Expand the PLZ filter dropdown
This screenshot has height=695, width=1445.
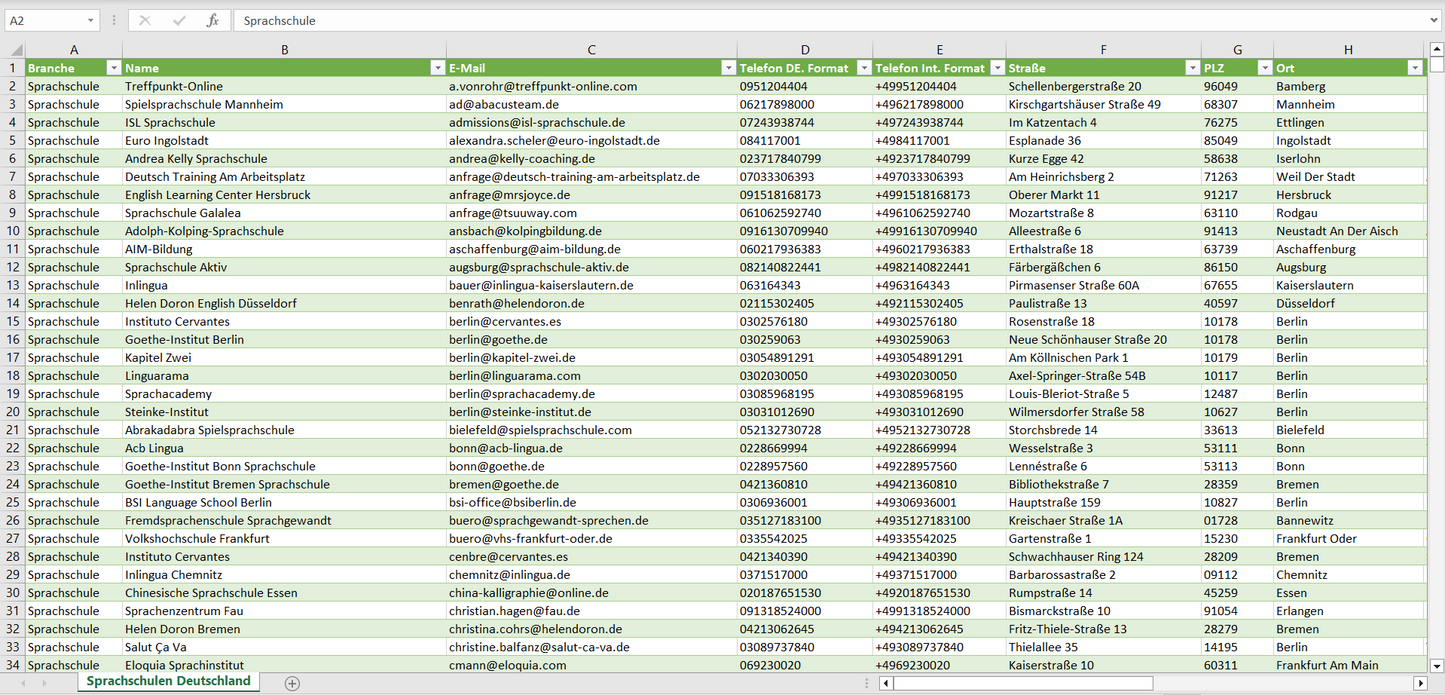[x=1264, y=68]
